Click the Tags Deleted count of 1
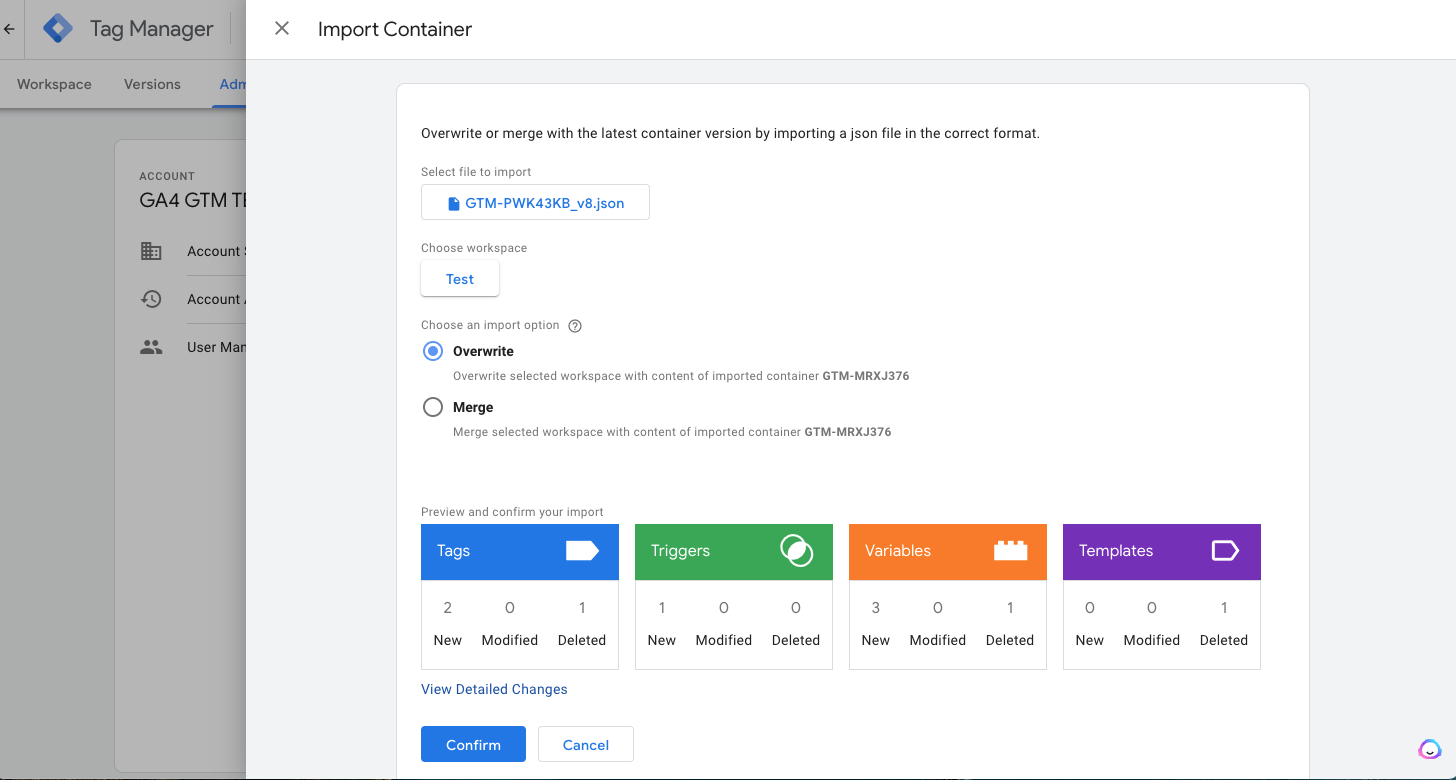This screenshot has width=1456, height=780. coord(582,607)
